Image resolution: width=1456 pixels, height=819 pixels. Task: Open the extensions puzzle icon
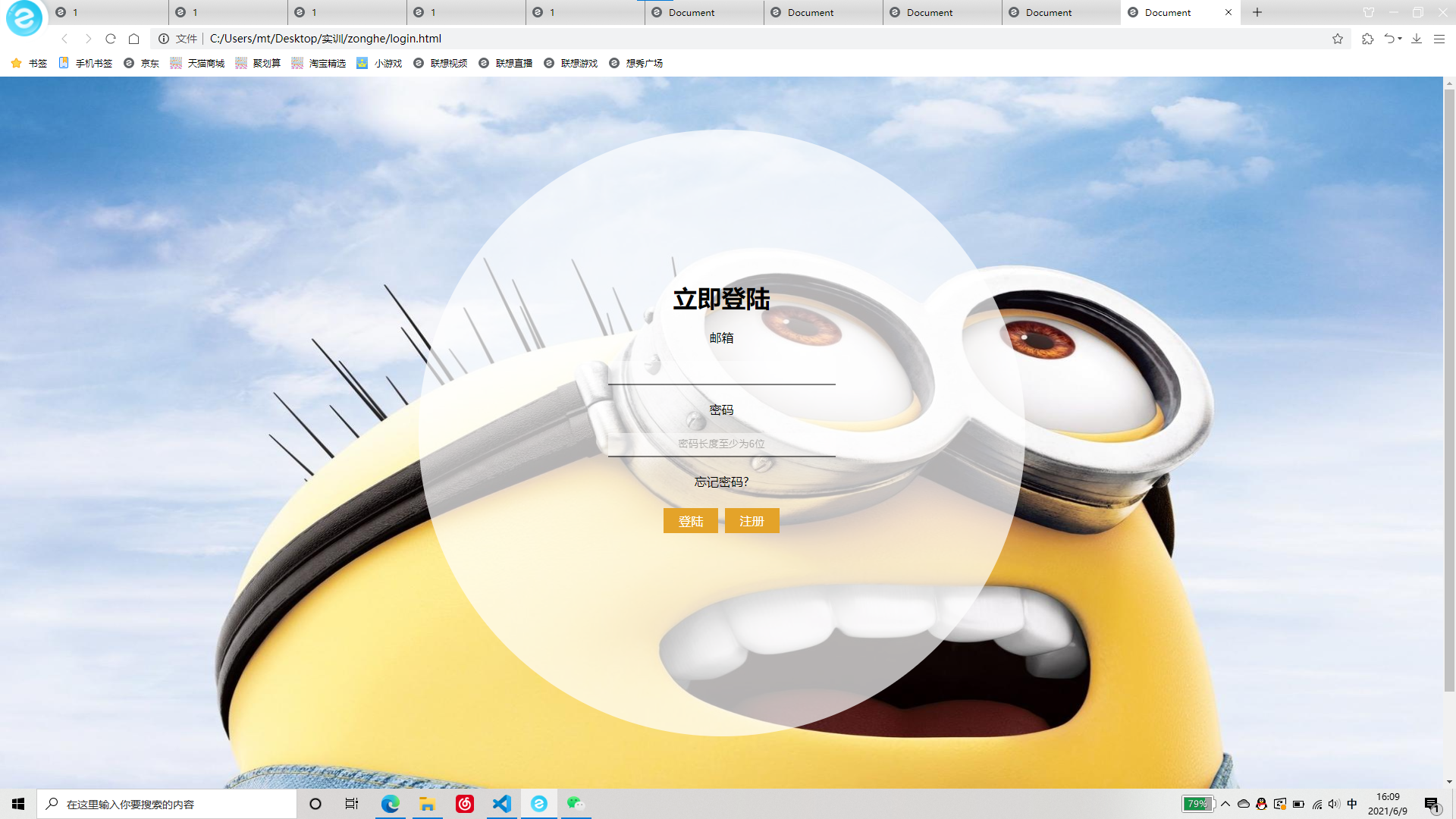tap(1367, 39)
